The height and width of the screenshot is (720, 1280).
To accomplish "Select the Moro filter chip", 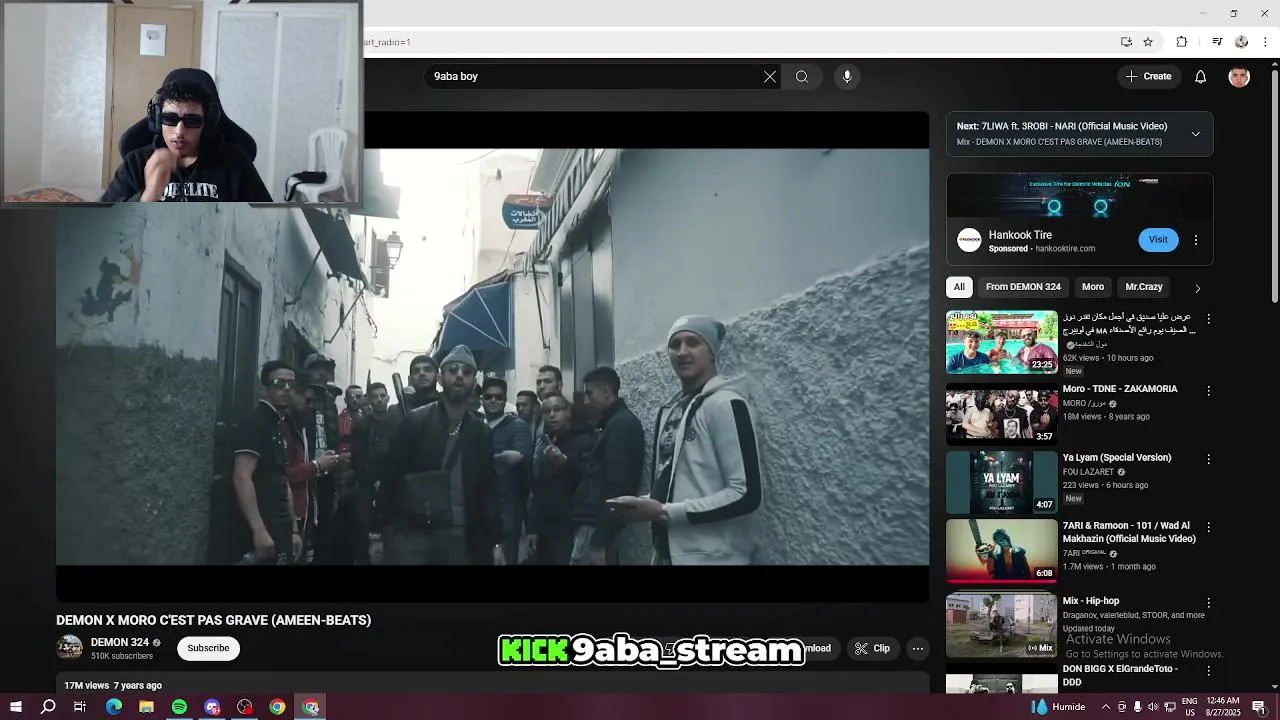I will (1093, 287).
